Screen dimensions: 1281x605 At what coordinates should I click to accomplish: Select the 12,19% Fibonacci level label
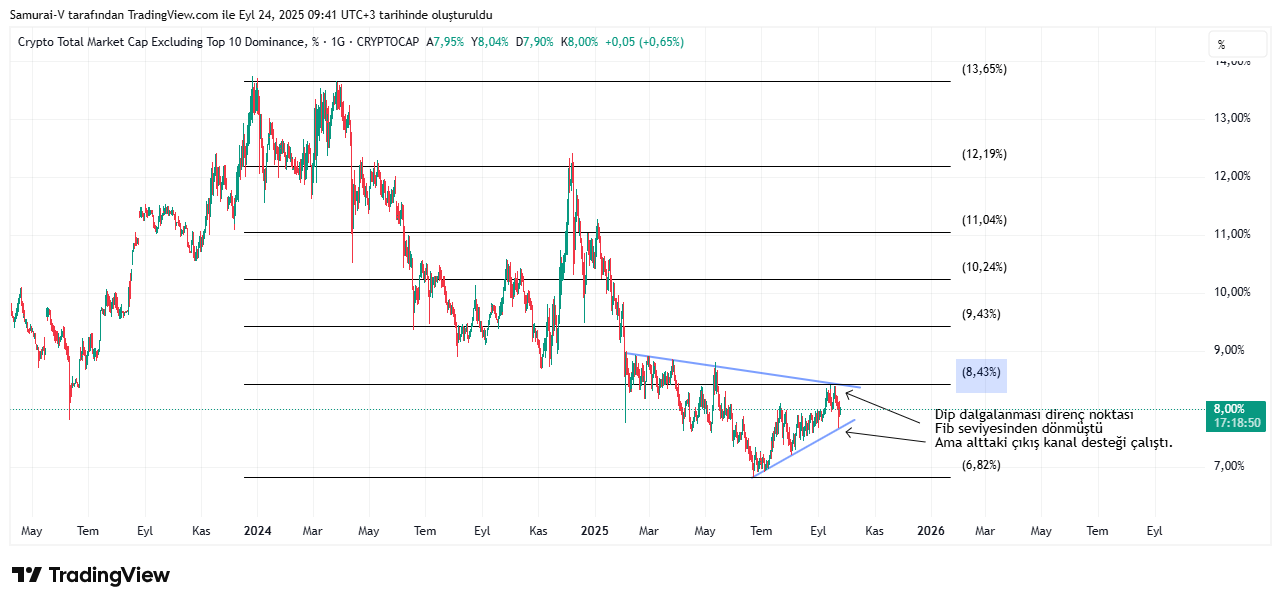984,154
